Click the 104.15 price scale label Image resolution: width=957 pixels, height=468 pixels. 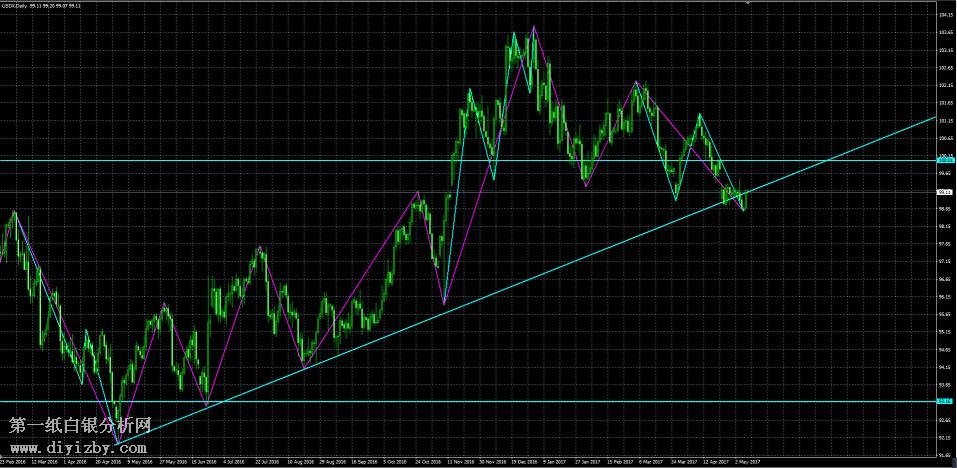point(947,15)
